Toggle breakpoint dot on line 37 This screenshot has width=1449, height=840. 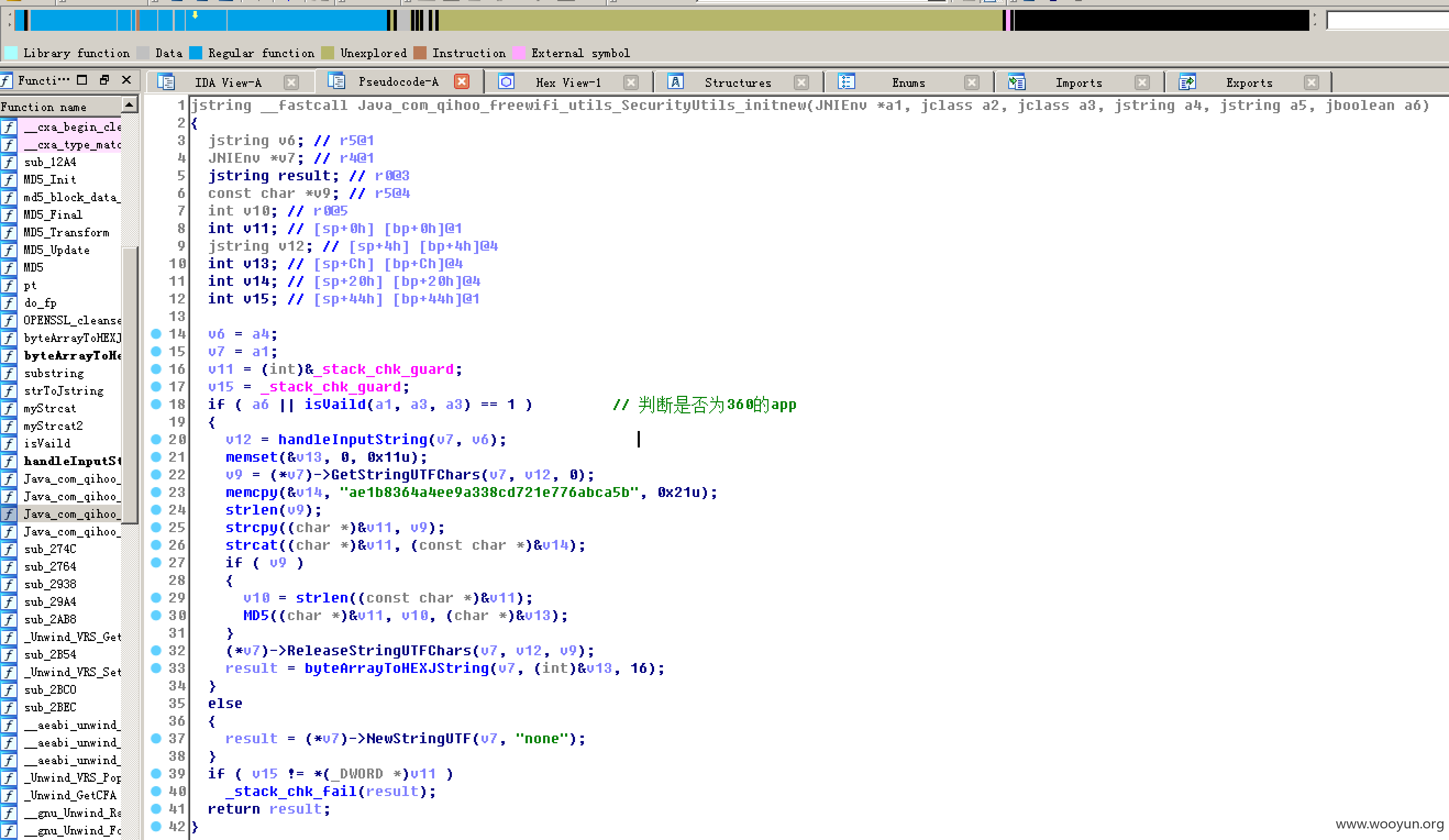tap(156, 738)
